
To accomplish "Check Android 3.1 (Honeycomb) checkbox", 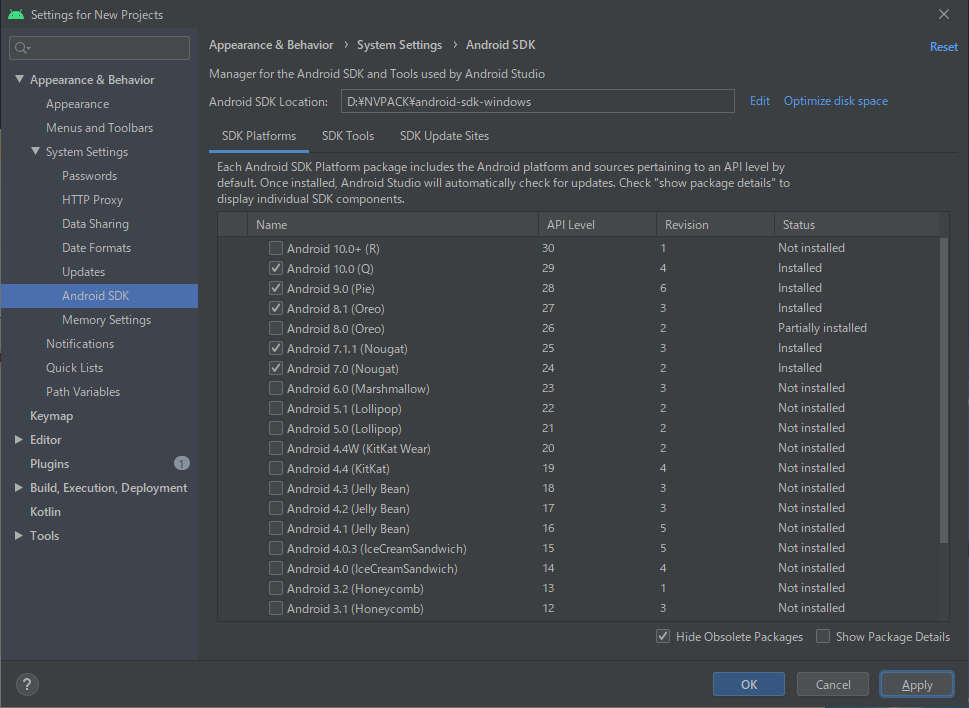I will 276,609.
